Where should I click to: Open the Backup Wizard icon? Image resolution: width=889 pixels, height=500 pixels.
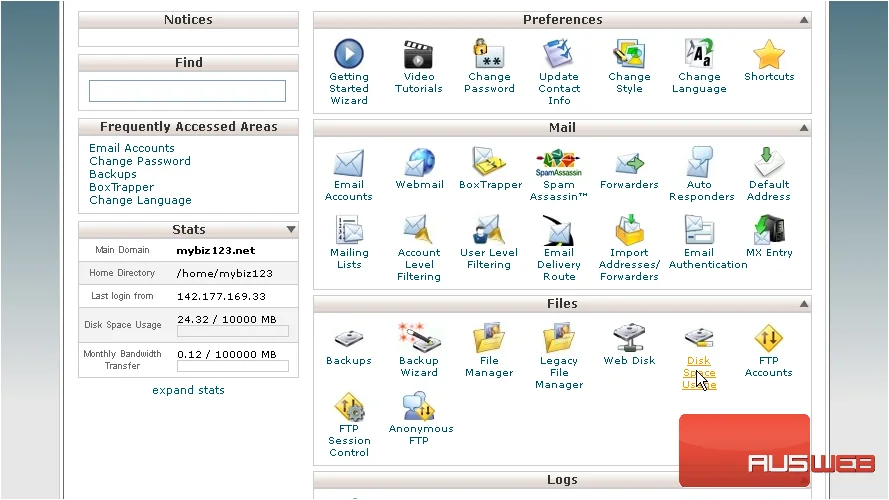coord(419,338)
